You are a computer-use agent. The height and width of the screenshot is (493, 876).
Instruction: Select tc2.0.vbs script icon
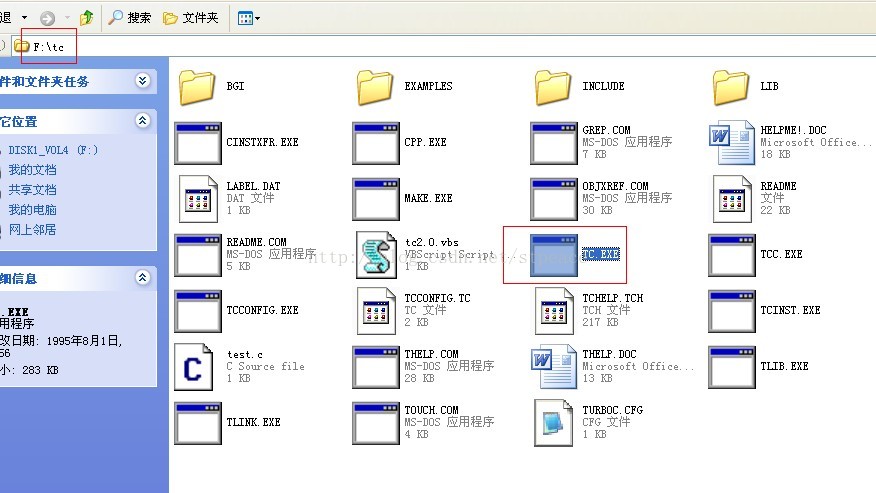(x=376, y=255)
